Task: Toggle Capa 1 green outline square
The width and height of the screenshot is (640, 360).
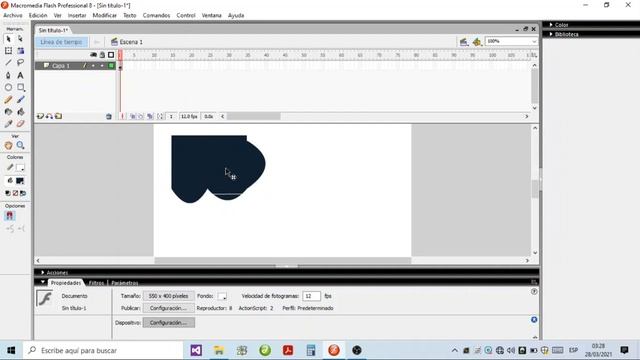Action: 111,66
